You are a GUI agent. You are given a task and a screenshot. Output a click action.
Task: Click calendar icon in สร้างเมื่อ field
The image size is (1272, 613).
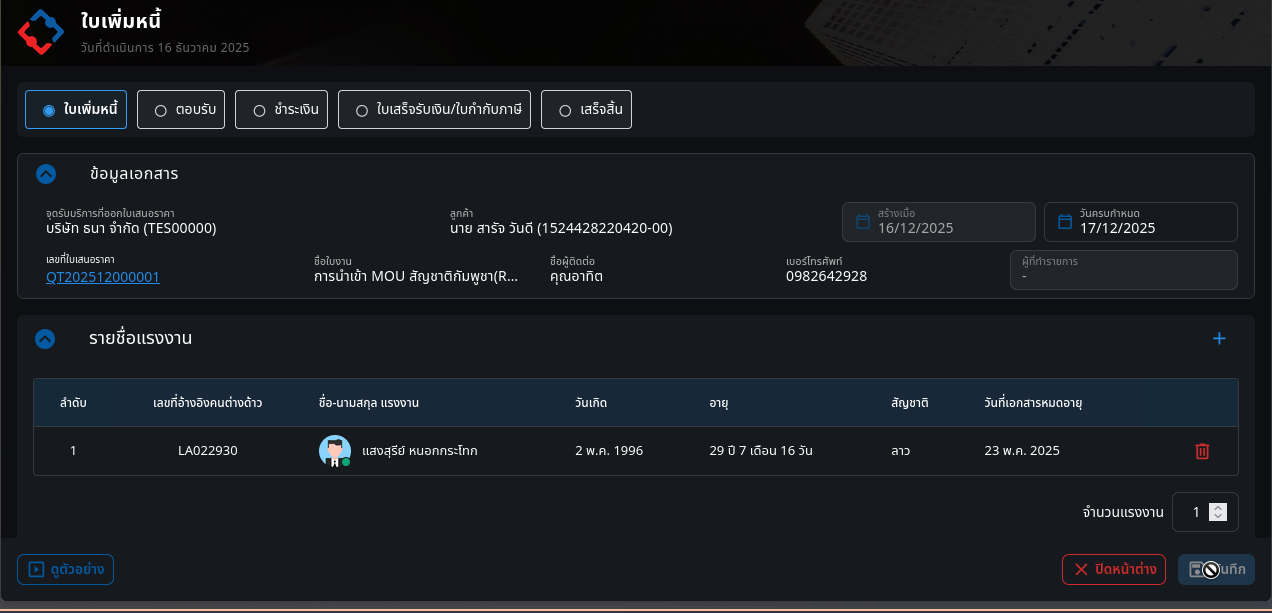(861, 222)
